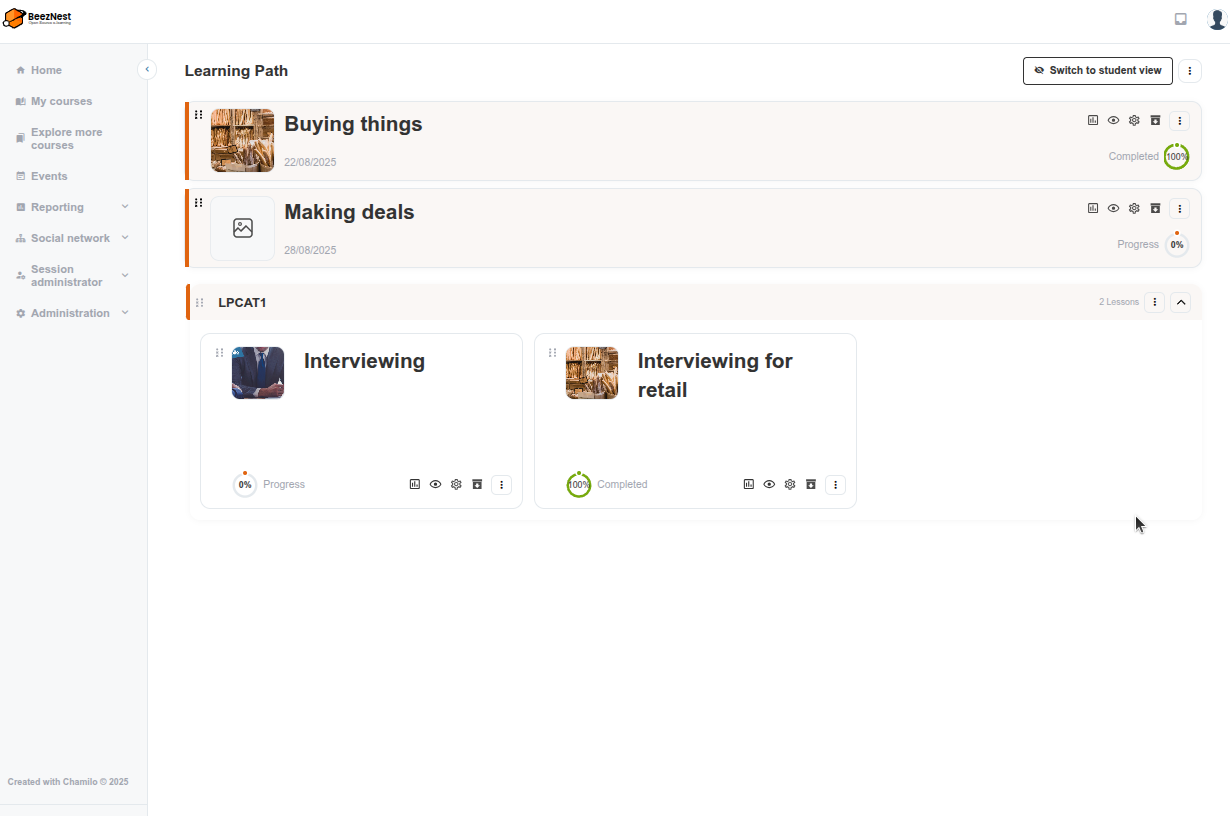Click the archive icon on Buying things

pyautogui.click(x=1155, y=120)
